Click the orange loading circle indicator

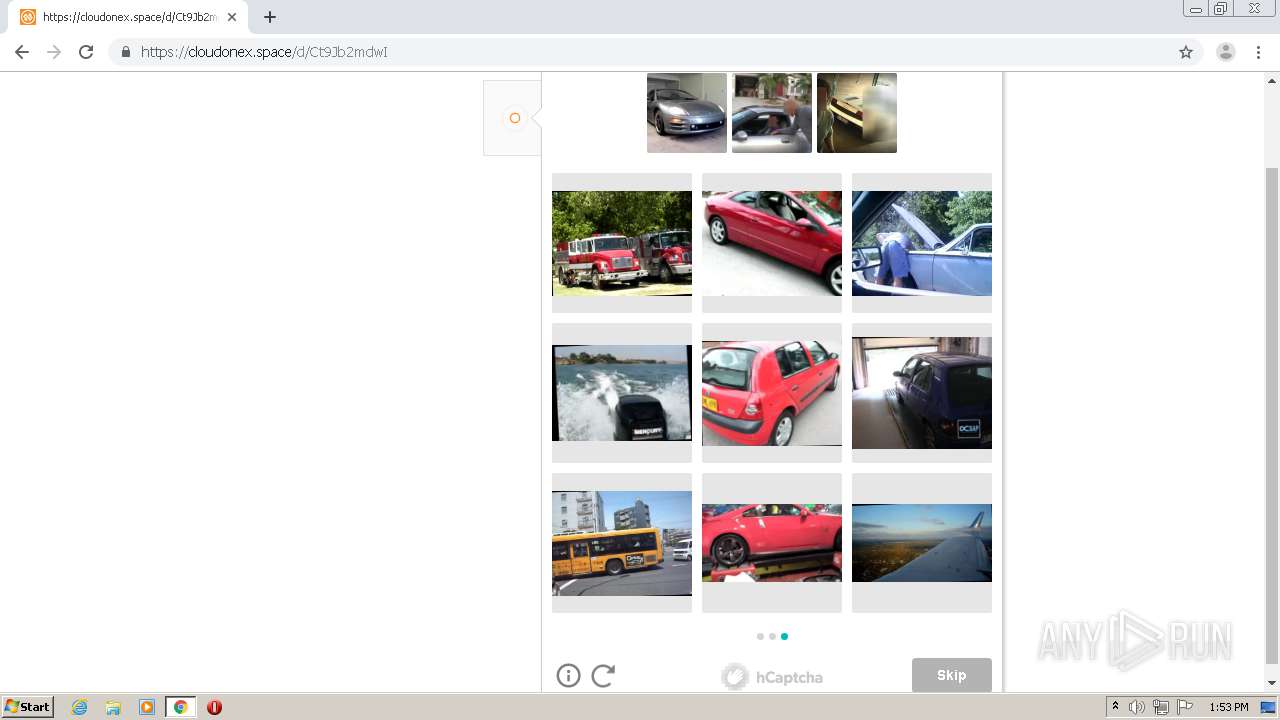point(515,118)
